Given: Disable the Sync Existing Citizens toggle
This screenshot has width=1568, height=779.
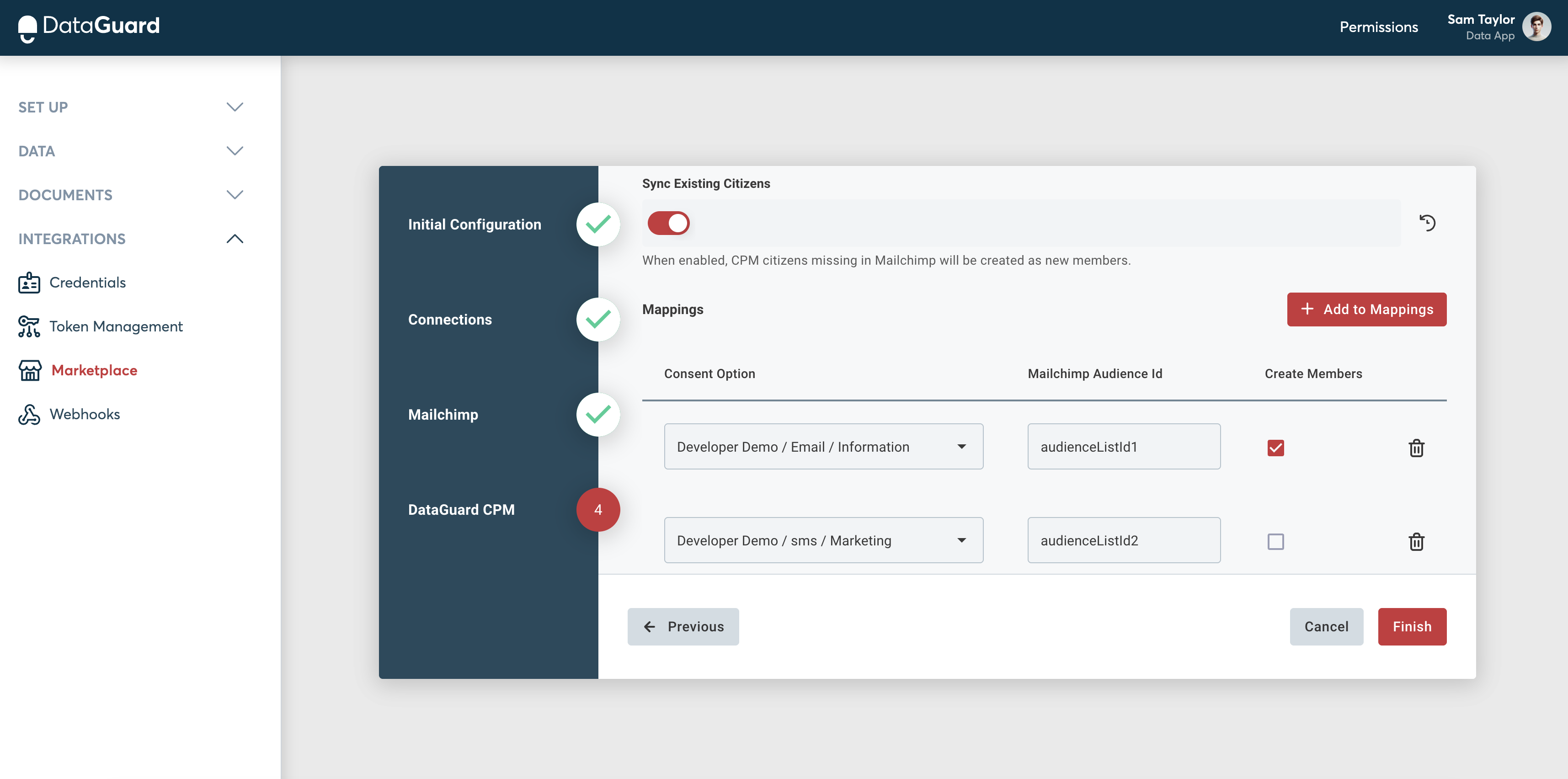Looking at the screenshot, I should 668,224.
